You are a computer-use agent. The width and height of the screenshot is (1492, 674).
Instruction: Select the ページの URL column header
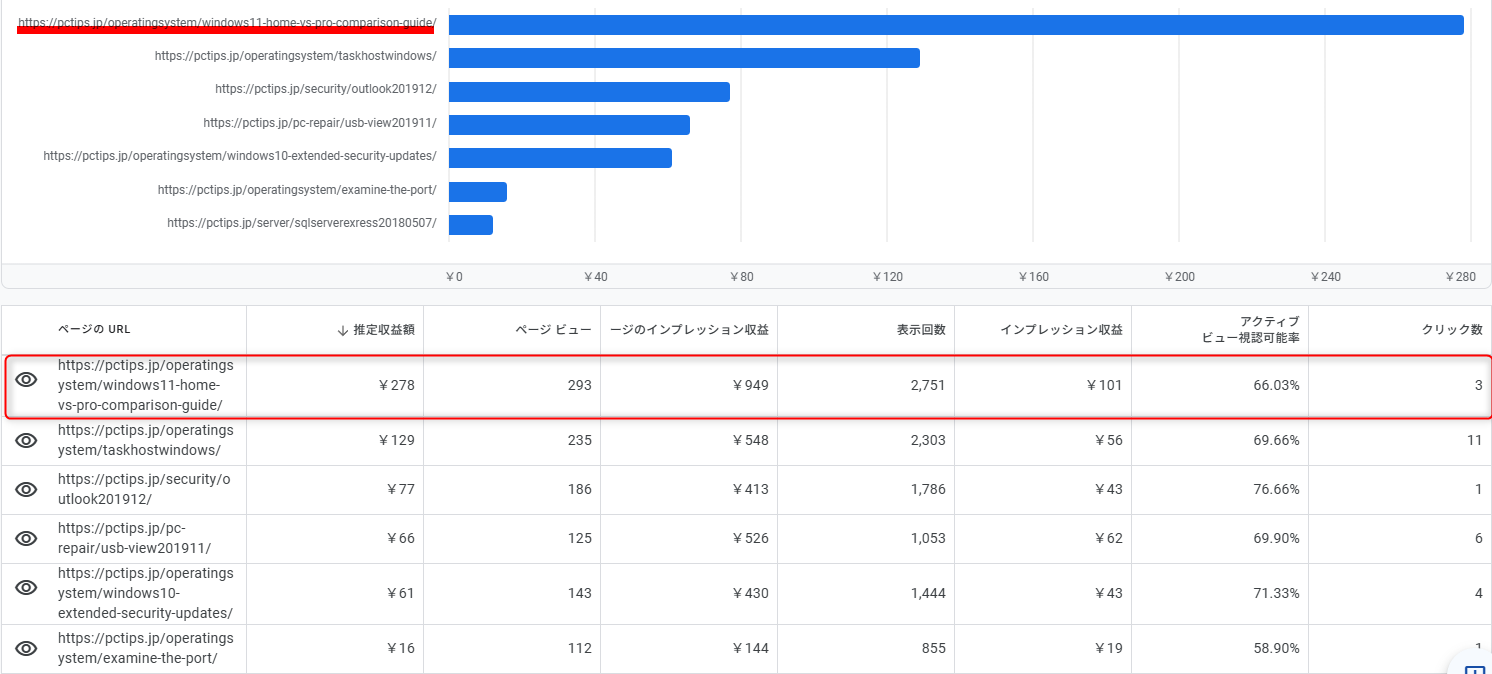pos(94,330)
